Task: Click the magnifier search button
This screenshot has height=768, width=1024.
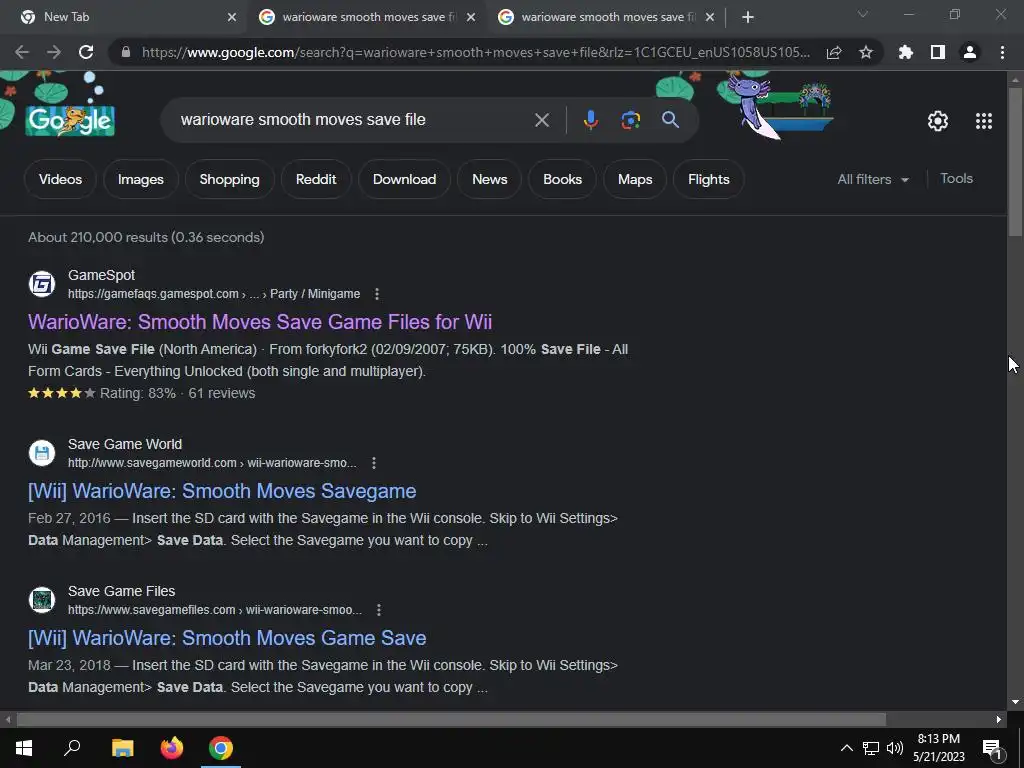Action: tap(670, 120)
